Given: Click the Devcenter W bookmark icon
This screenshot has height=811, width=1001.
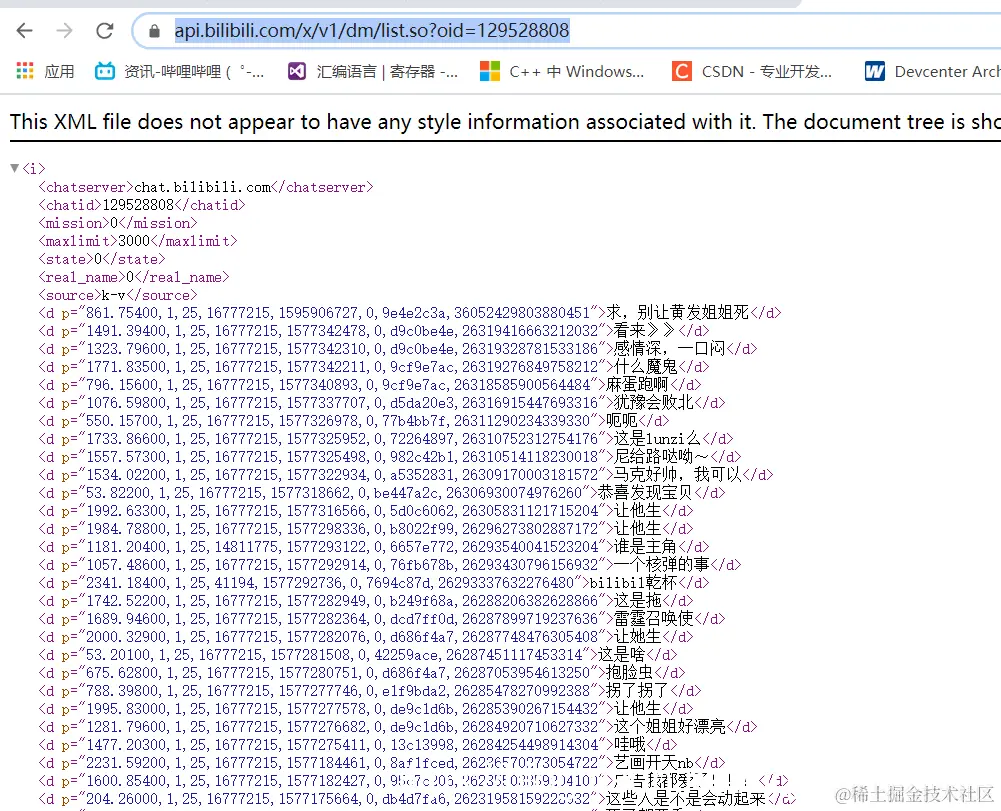Looking at the screenshot, I should tap(875, 71).
